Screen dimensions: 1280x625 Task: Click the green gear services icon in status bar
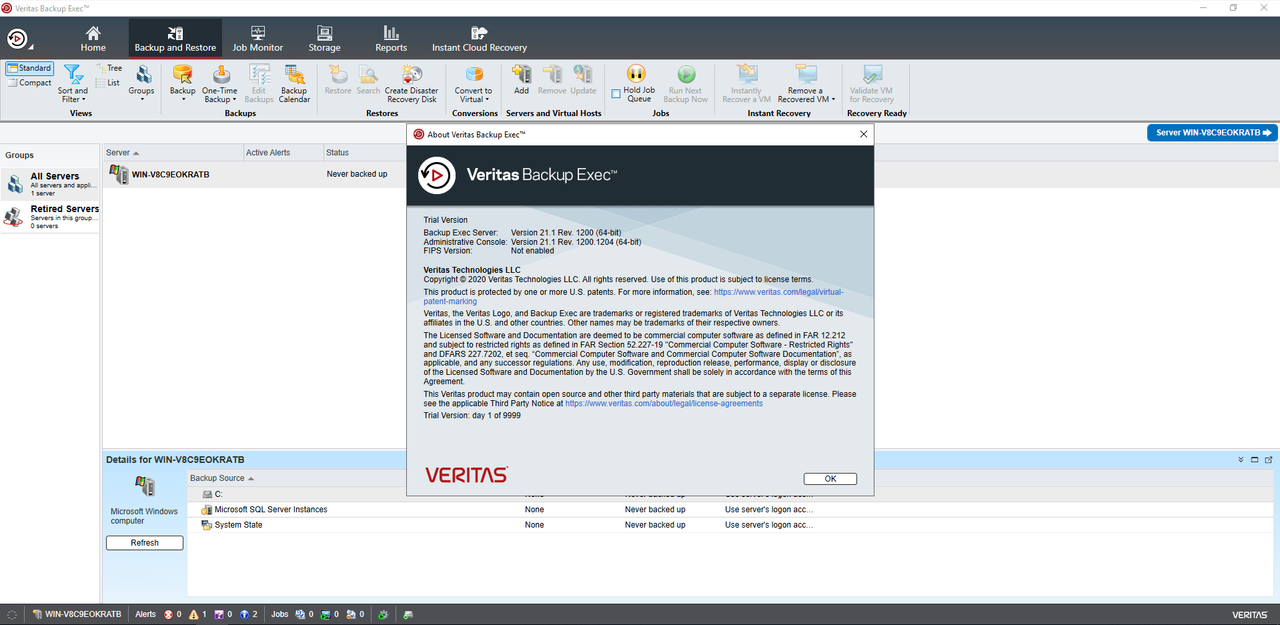[x=384, y=614]
